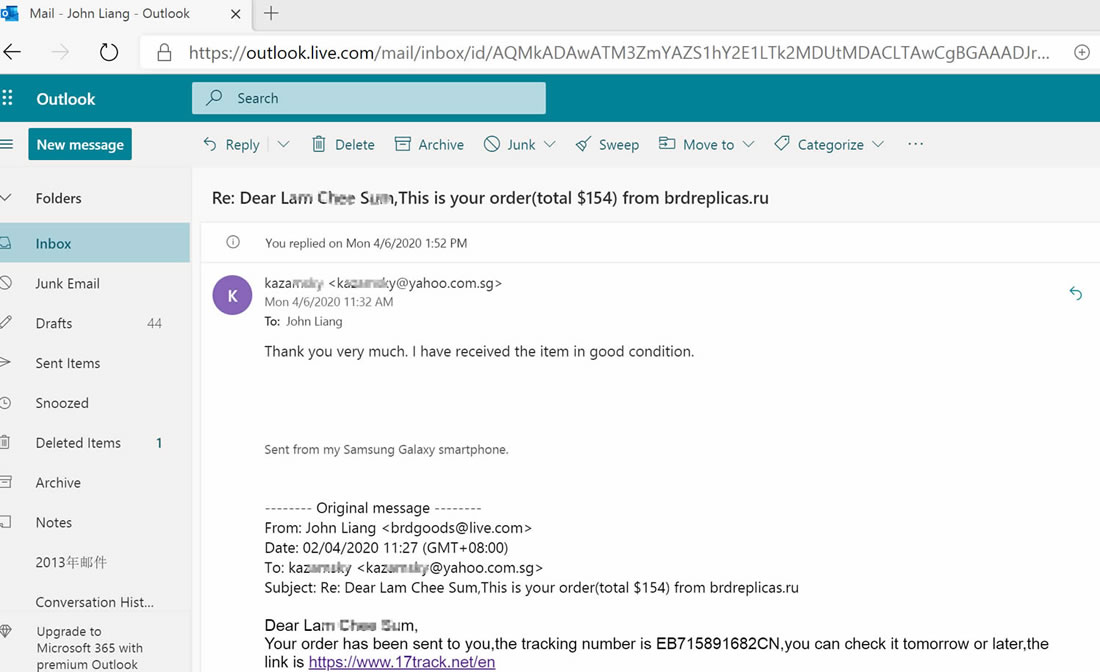Click the Reply arrow icon in toolbar
The image size is (1100, 672).
pyautogui.click(x=210, y=144)
